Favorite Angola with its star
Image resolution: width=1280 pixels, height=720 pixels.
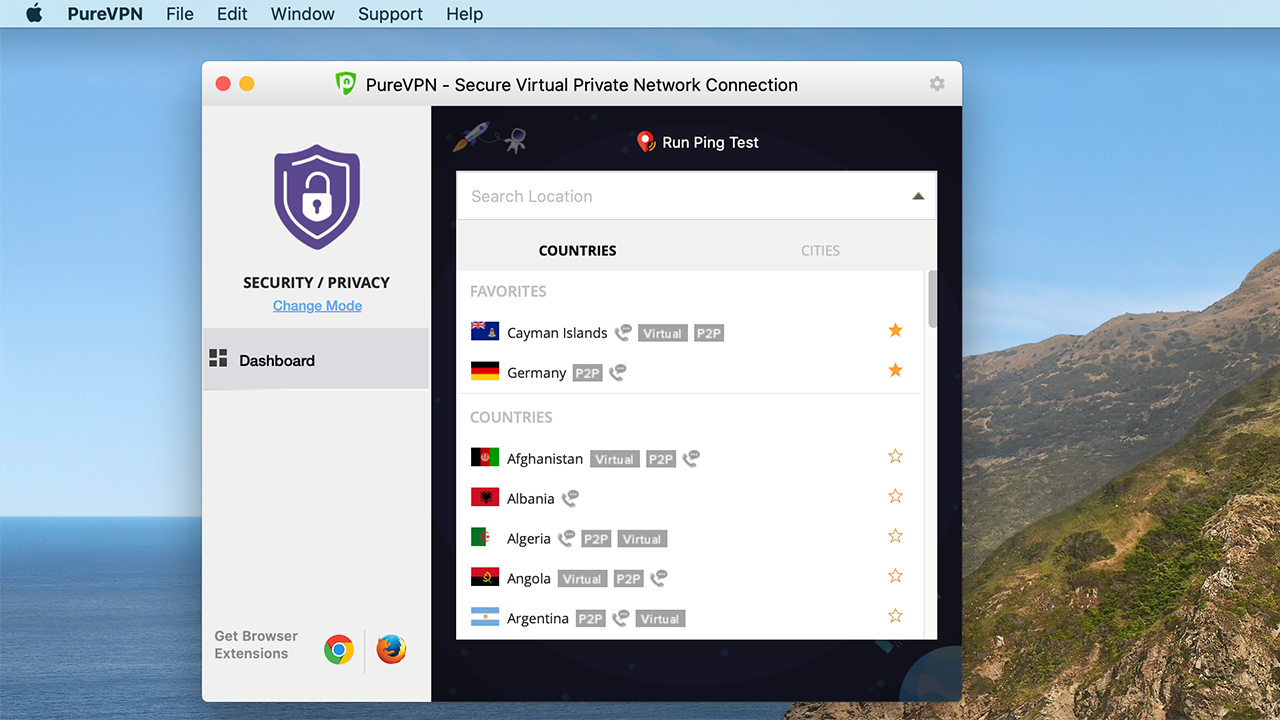coord(895,576)
